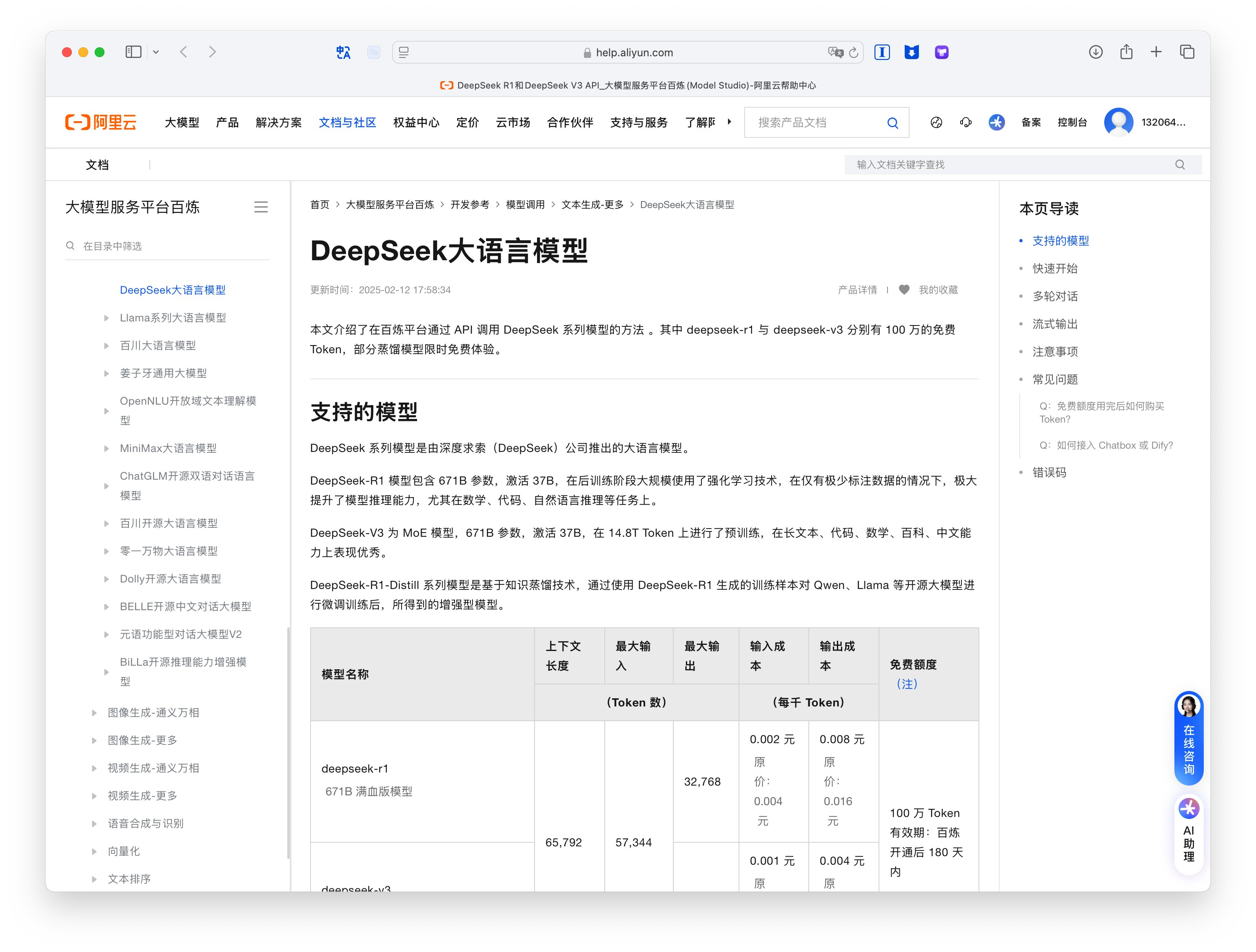1256x952 pixels.
Task: Click the page reload icon
Action: [x=853, y=53]
